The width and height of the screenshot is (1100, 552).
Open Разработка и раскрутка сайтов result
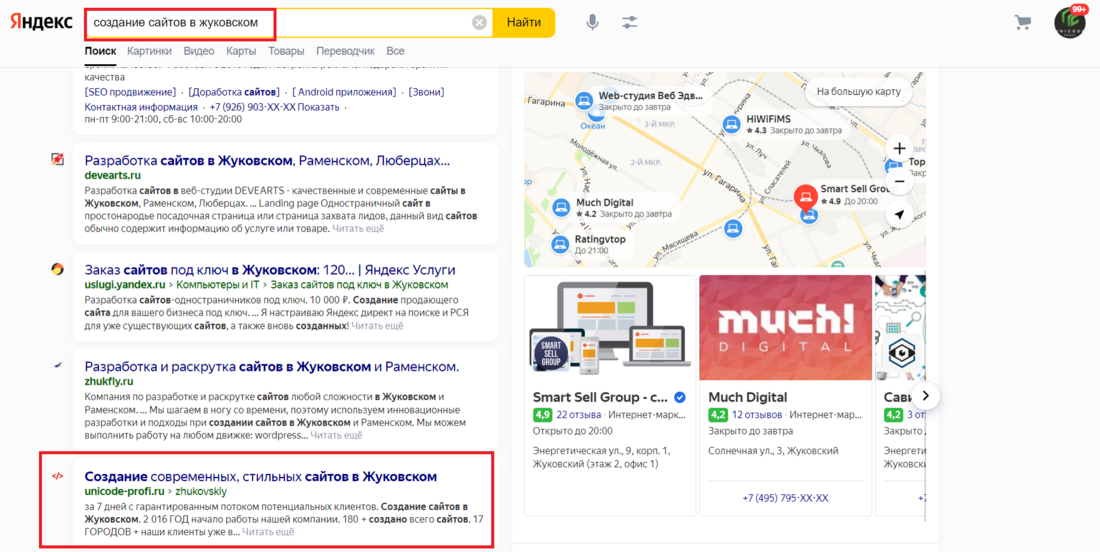271,367
